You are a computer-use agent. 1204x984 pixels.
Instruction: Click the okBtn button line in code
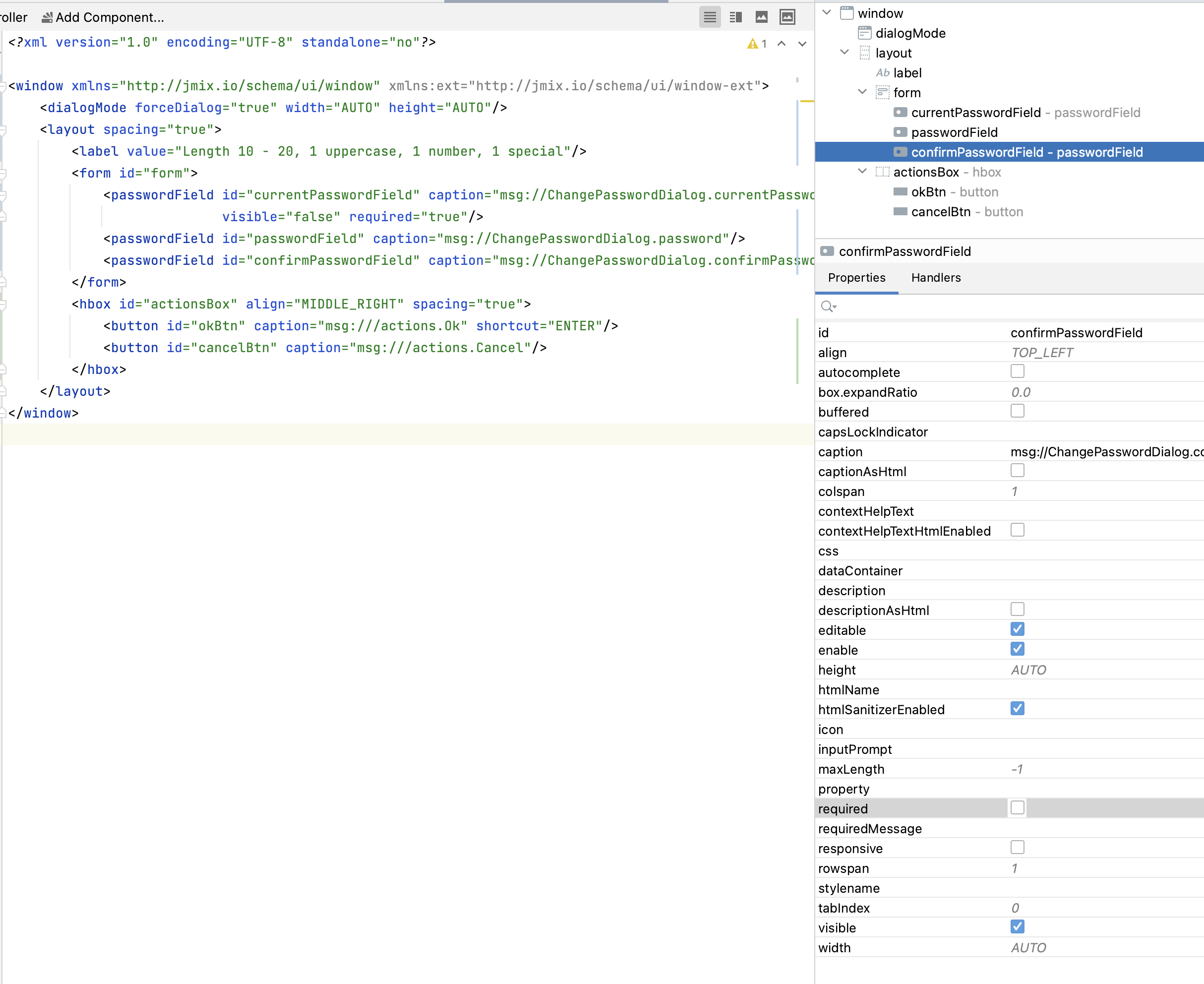click(361, 326)
